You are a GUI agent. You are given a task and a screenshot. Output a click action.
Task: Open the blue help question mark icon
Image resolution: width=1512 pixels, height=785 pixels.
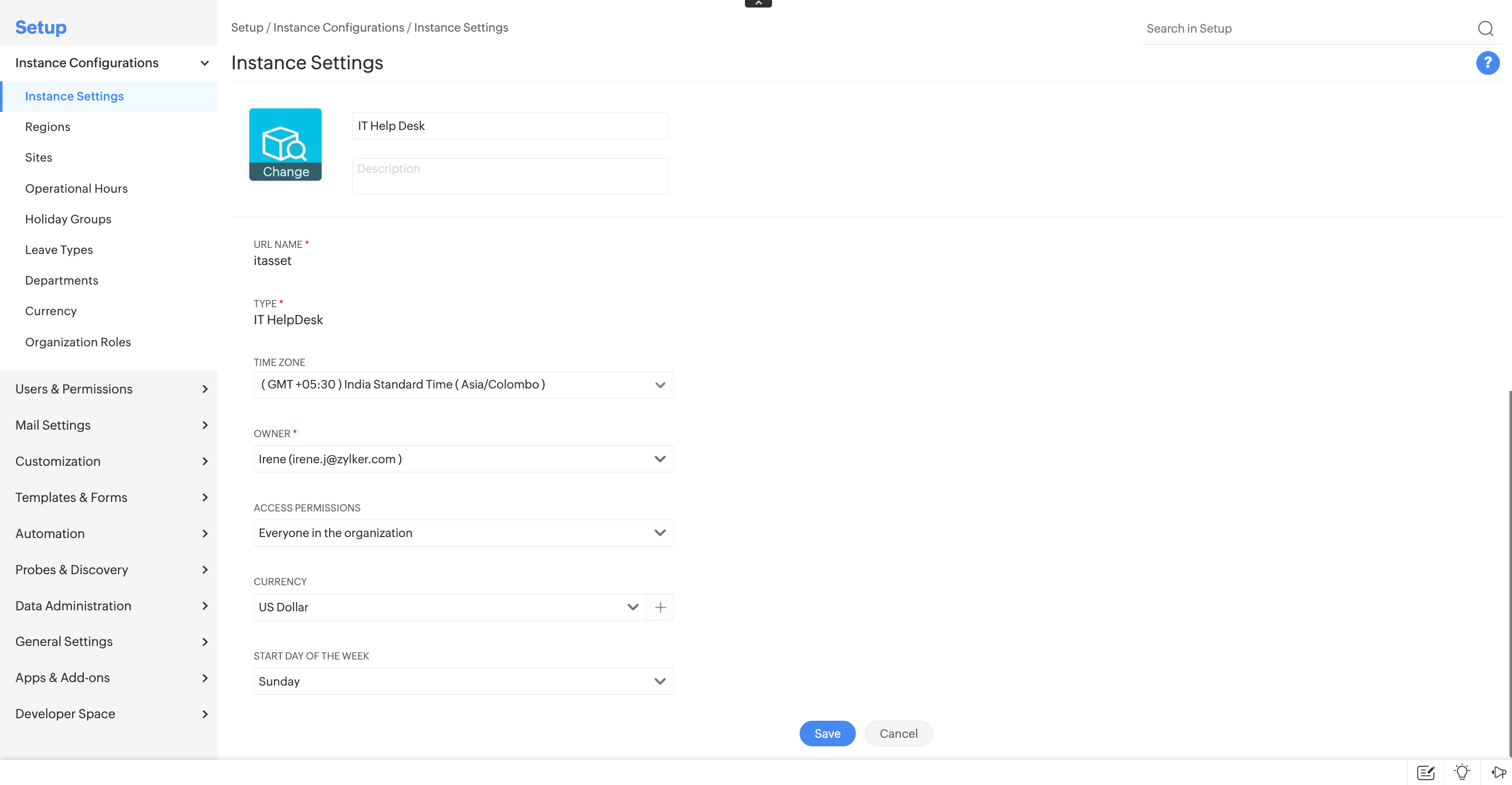[1487, 63]
